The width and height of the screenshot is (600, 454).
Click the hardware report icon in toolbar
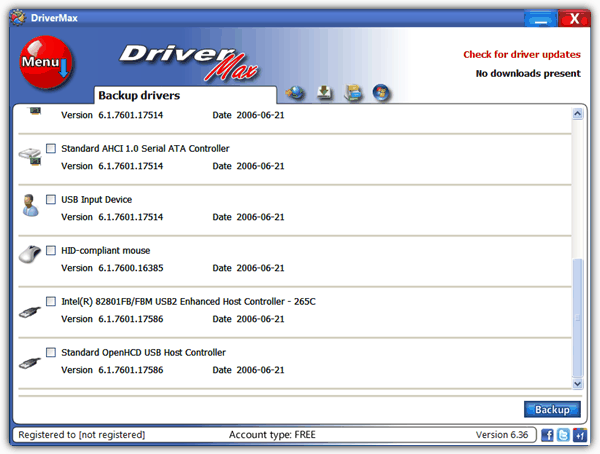tap(353, 93)
